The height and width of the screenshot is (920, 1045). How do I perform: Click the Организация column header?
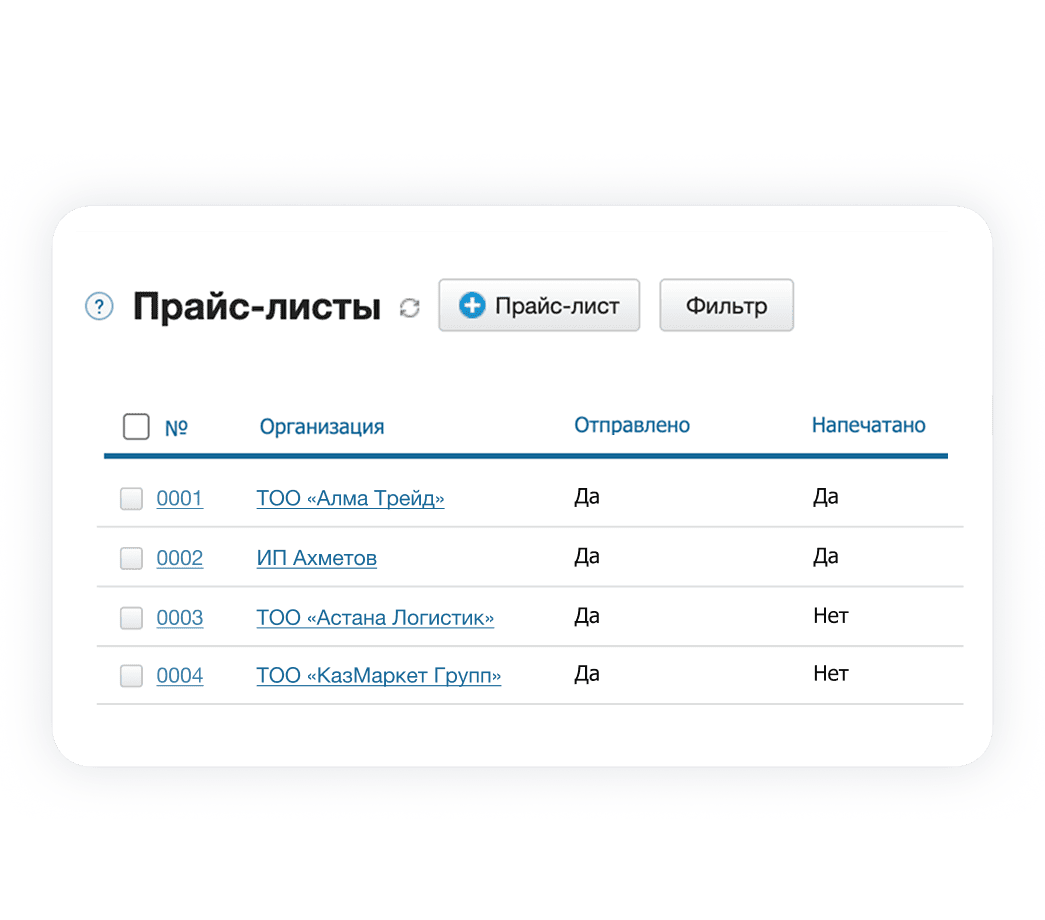click(x=320, y=425)
